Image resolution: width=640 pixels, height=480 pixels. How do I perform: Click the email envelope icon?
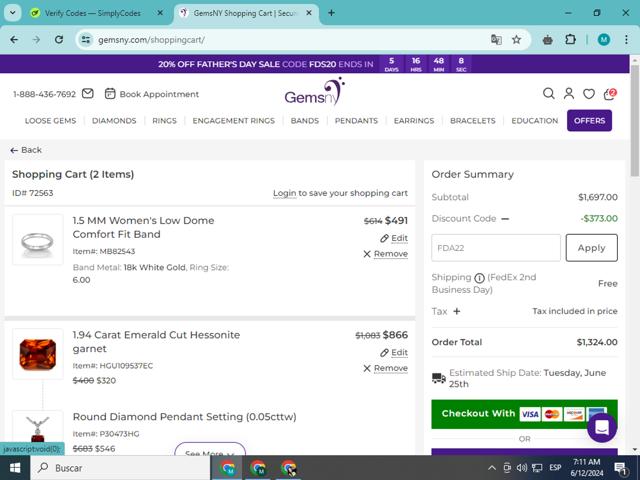pos(88,94)
